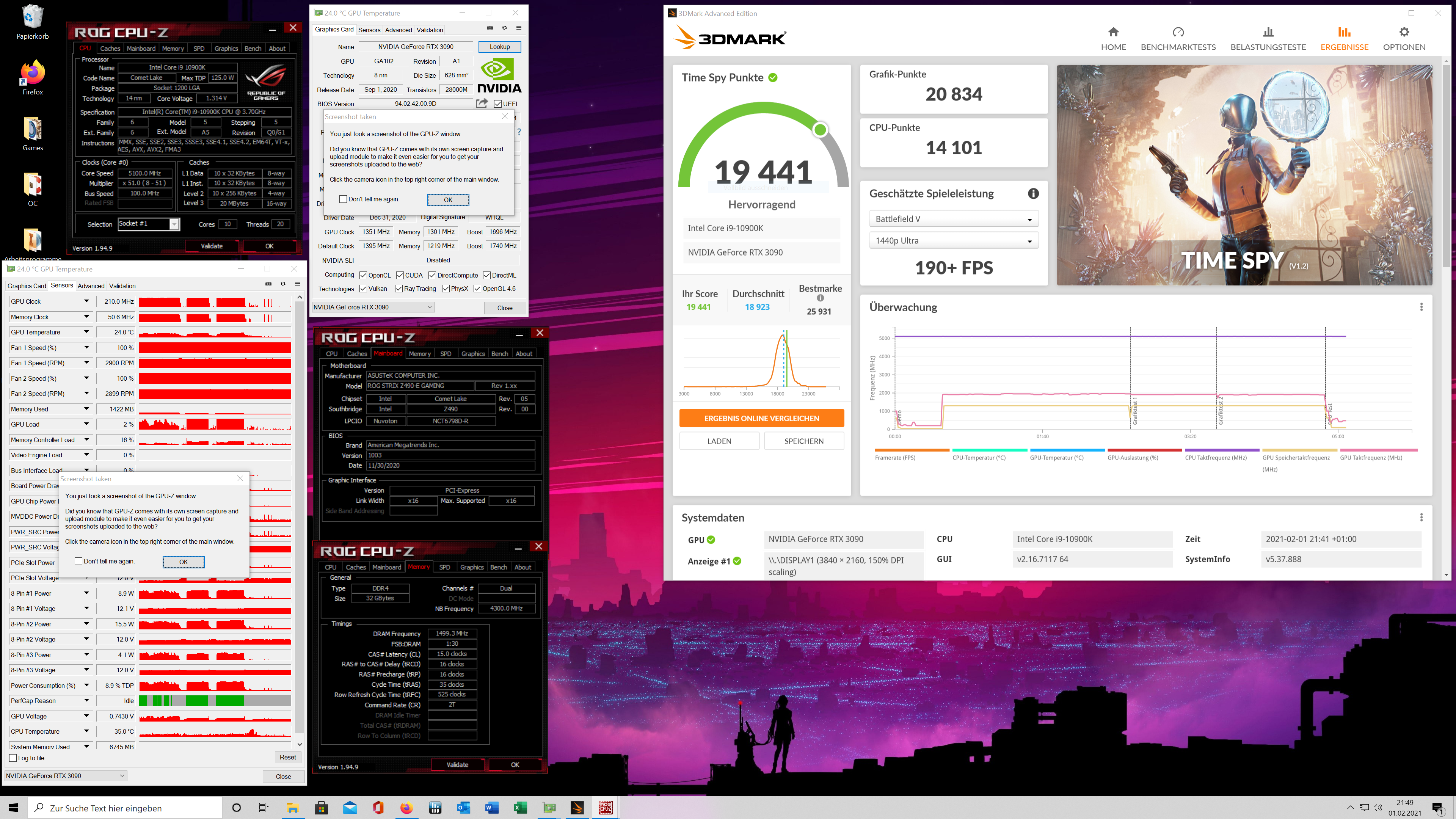Viewport: 1456px width, 819px height.
Task: Open the notification center icon
Action: (x=1438, y=808)
